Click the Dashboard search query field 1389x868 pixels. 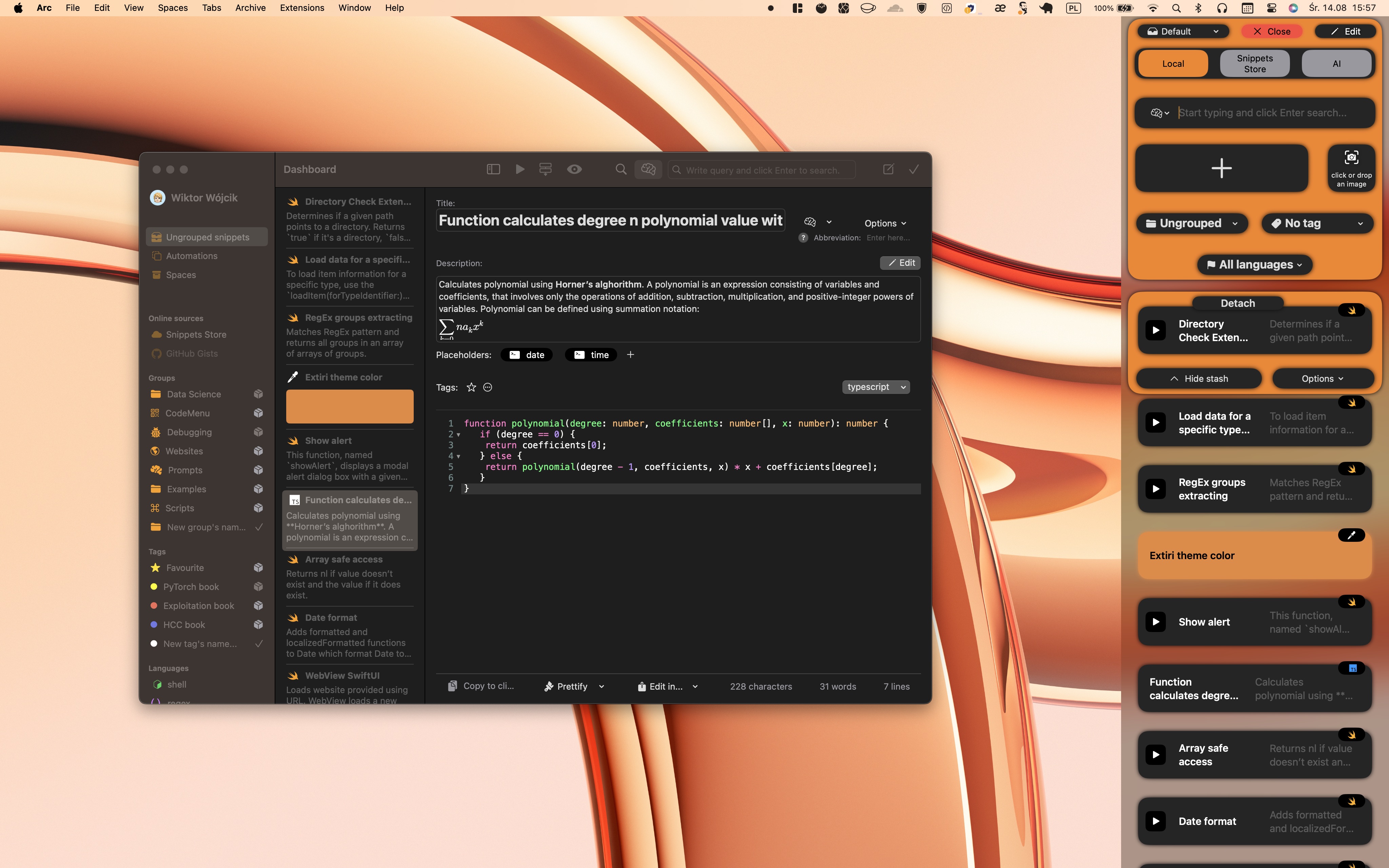(762, 170)
